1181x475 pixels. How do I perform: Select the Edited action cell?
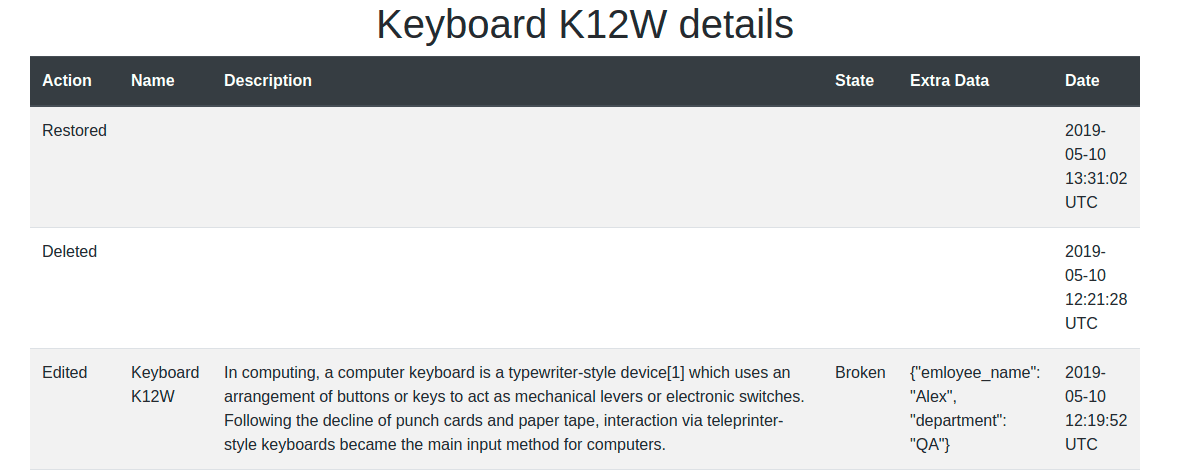(x=64, y=373)
